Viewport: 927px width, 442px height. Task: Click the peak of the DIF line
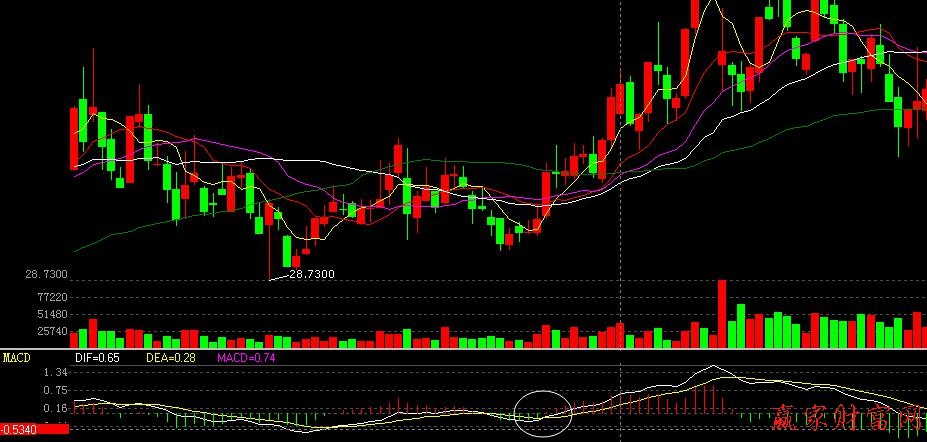point(712,367)
